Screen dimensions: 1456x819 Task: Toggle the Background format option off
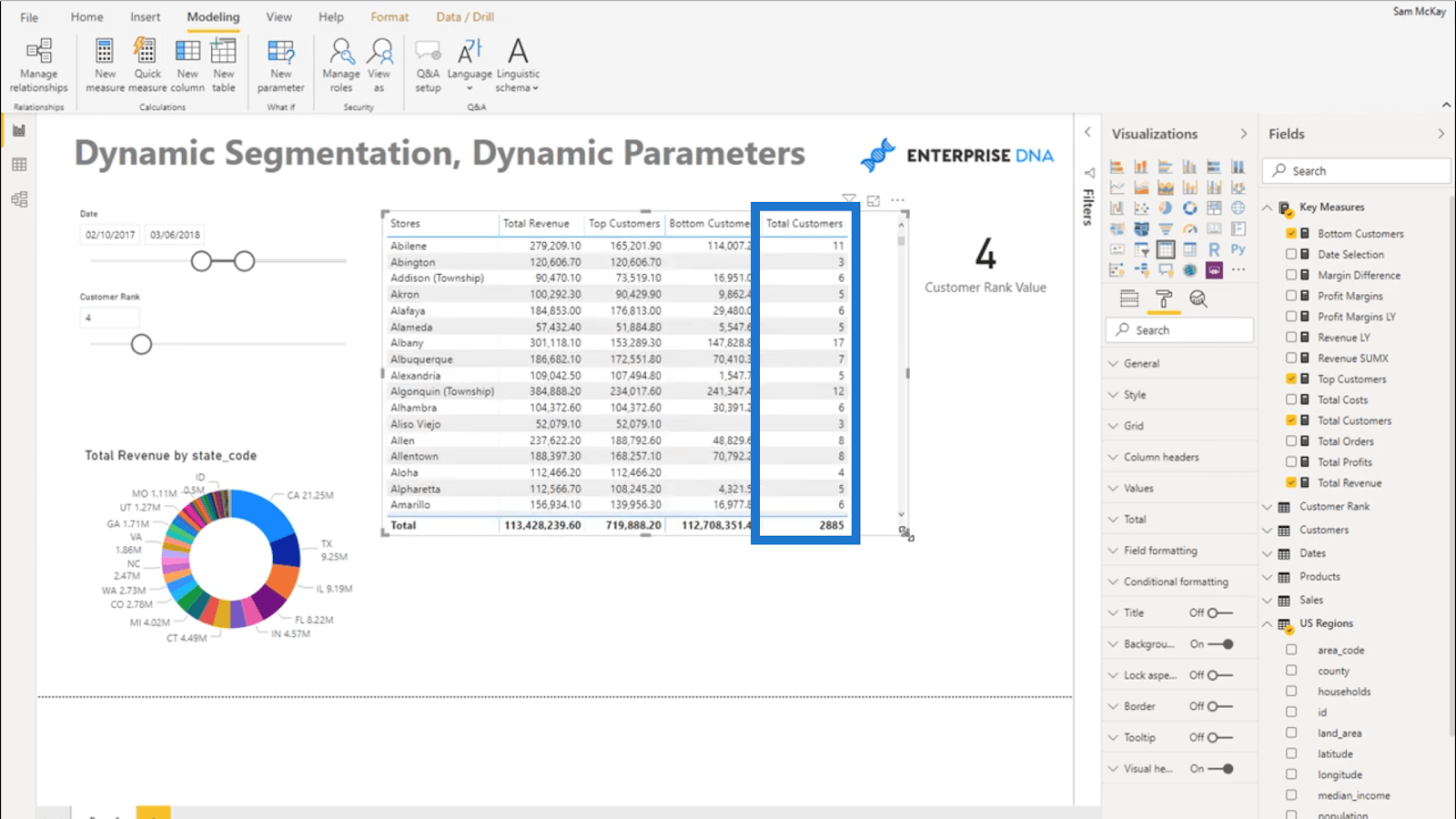tap(1220, 644)
